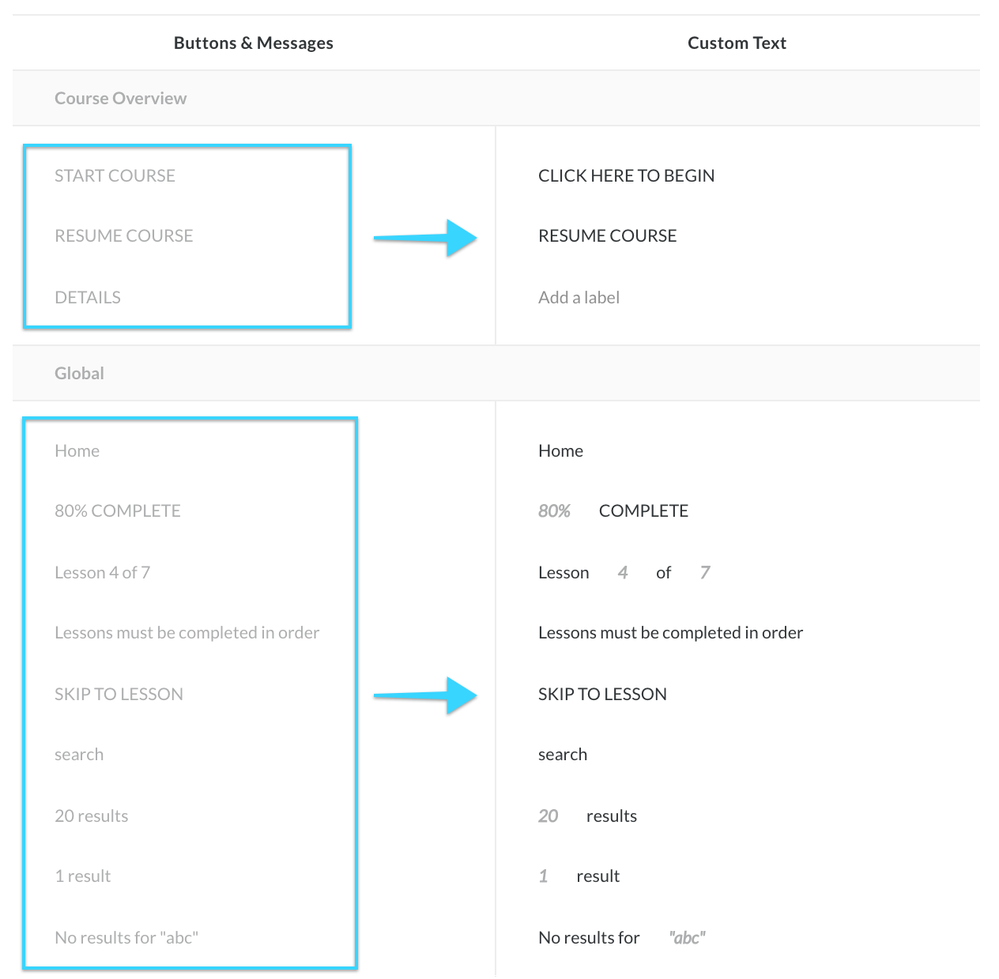Screen dimensions: 999x979
Task: Select the Home custom text field
Action: 560,451
